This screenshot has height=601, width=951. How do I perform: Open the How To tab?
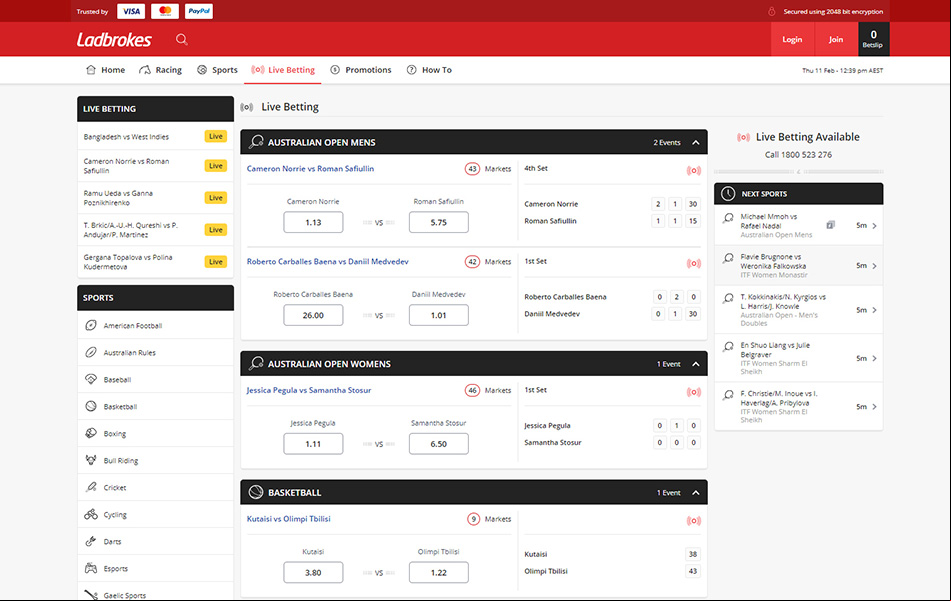click(429, 70)
